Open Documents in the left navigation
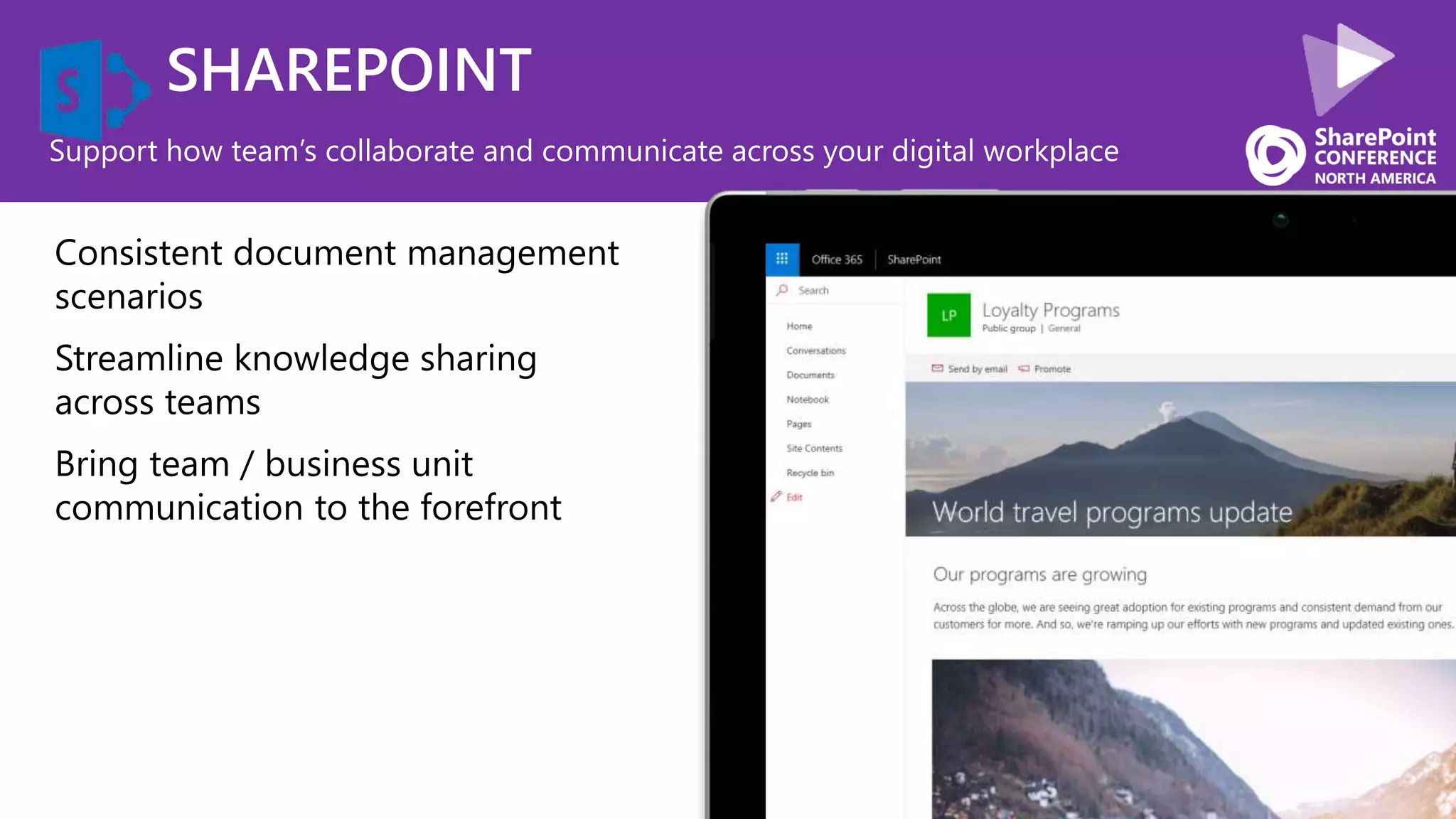Image resolution: width=1456 pixels, height=819 pixels. click(x=810, y=375)
